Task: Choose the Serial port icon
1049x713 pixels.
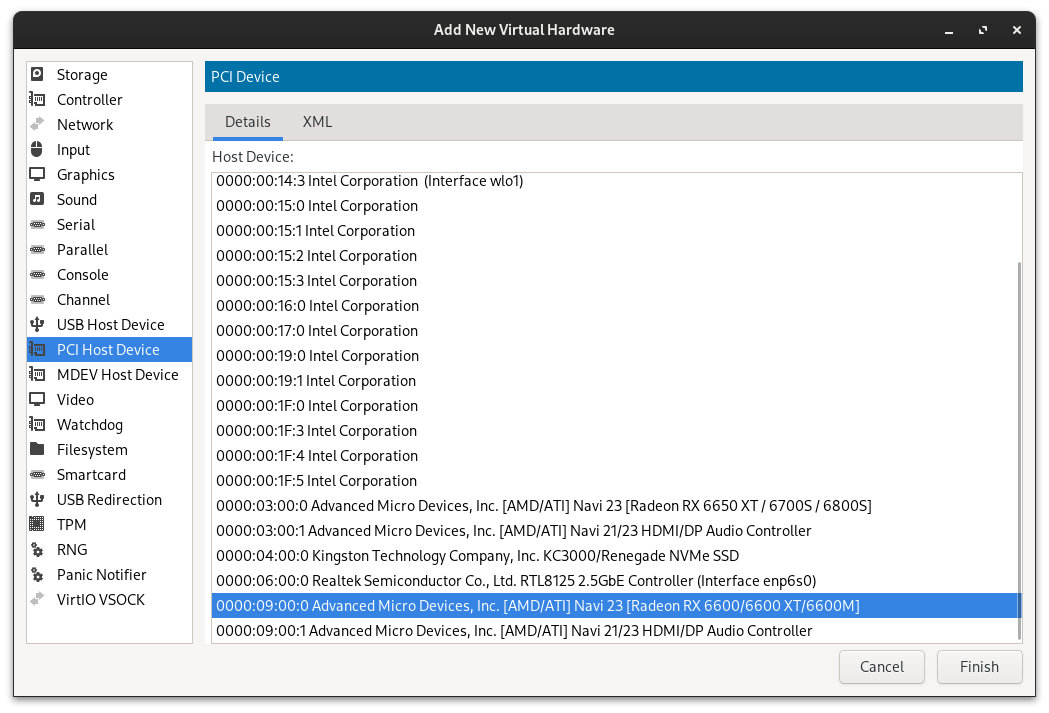Action: tap(37, 225)
